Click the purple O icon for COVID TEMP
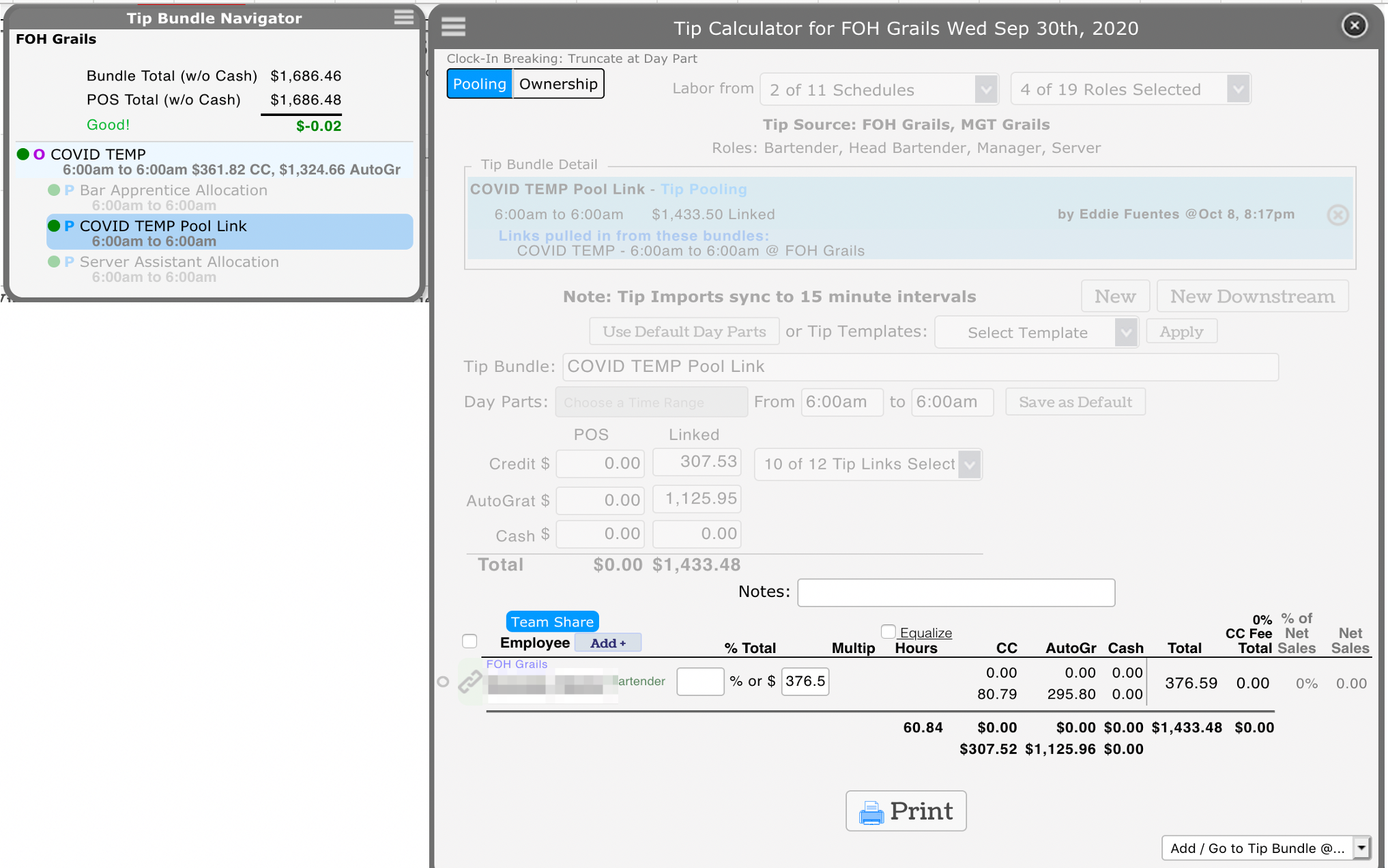 tap(39, 154)
